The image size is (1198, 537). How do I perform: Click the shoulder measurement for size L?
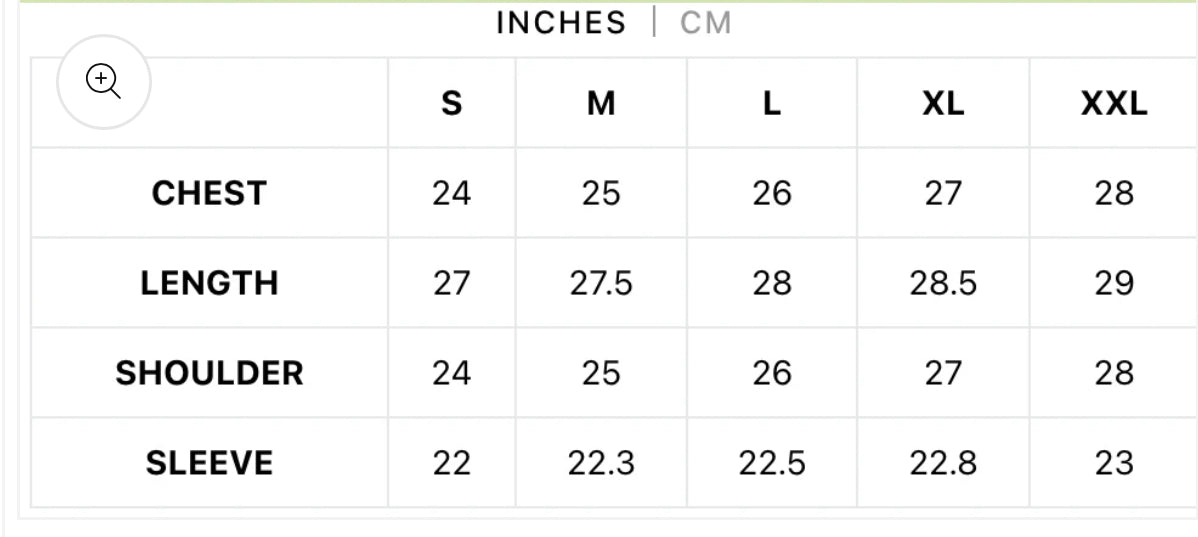(x=771, y=373)
